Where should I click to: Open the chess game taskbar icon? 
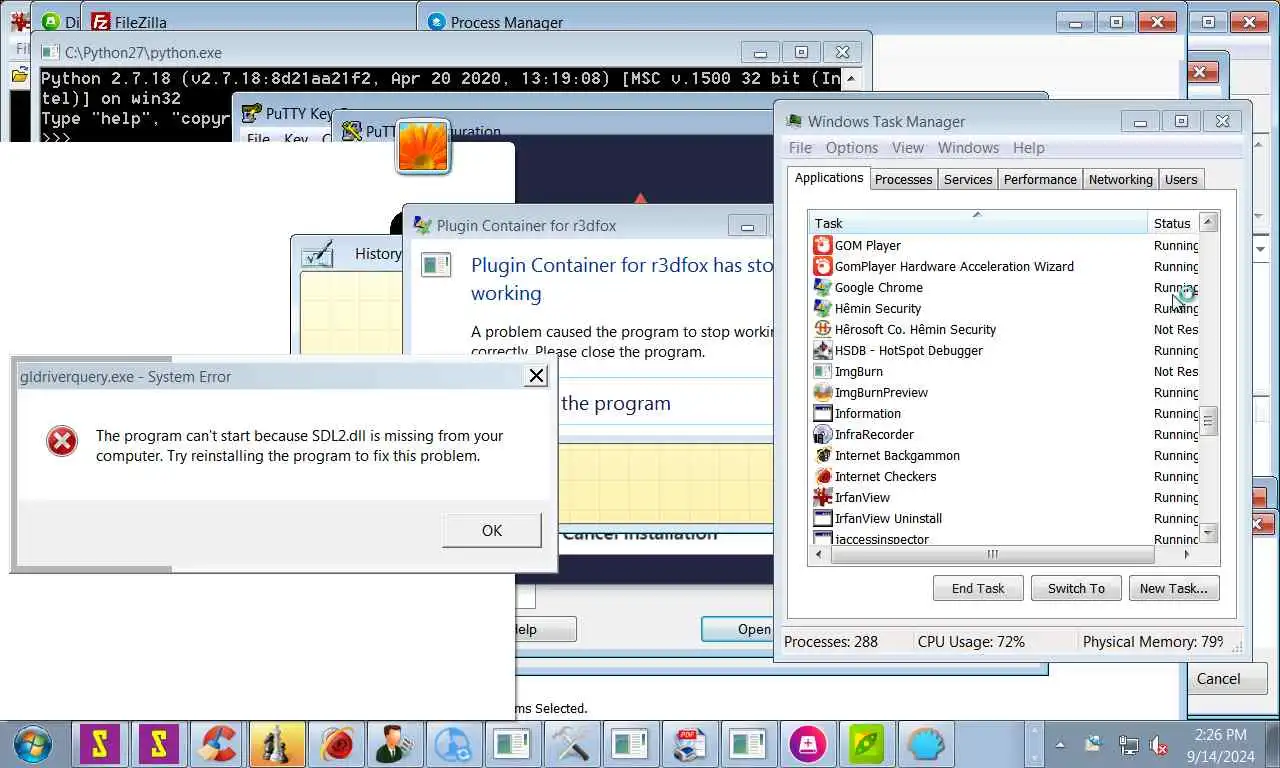[x=276, y=744]
